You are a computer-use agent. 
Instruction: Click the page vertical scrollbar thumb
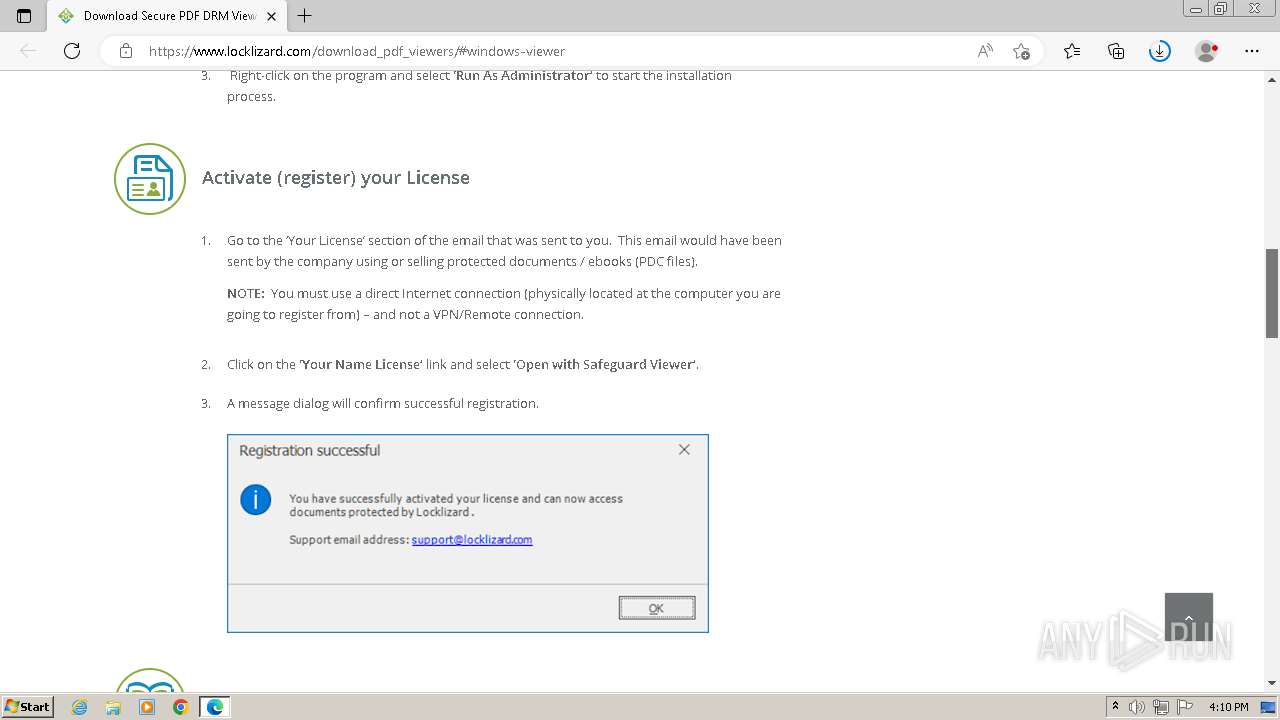(1272, 293)
